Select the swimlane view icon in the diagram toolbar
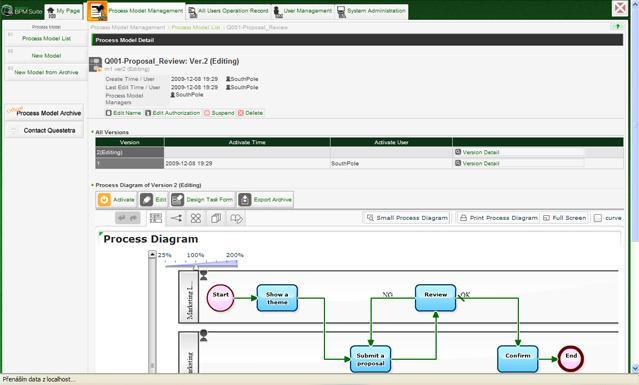 (x=156, y=218)
